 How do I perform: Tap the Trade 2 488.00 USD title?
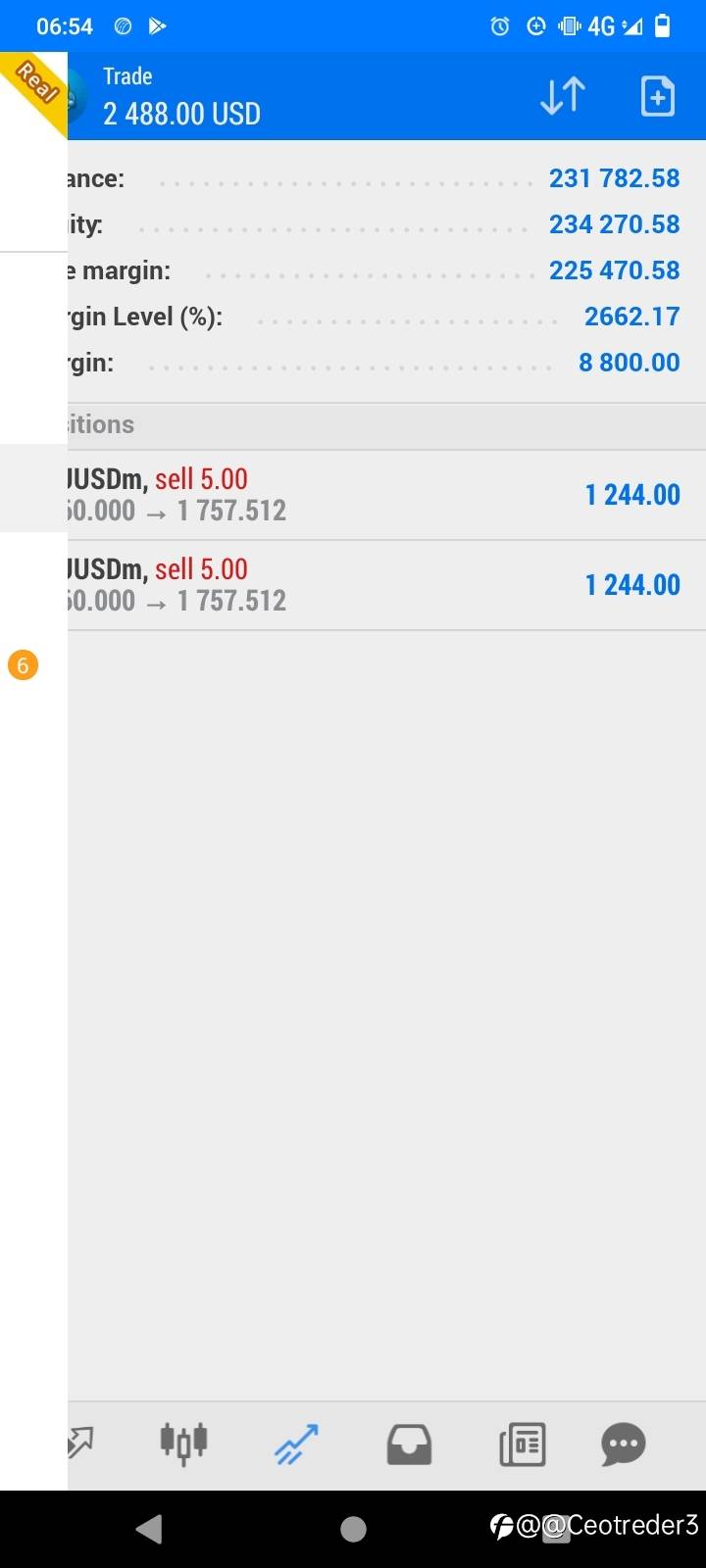tap(181, 97)
